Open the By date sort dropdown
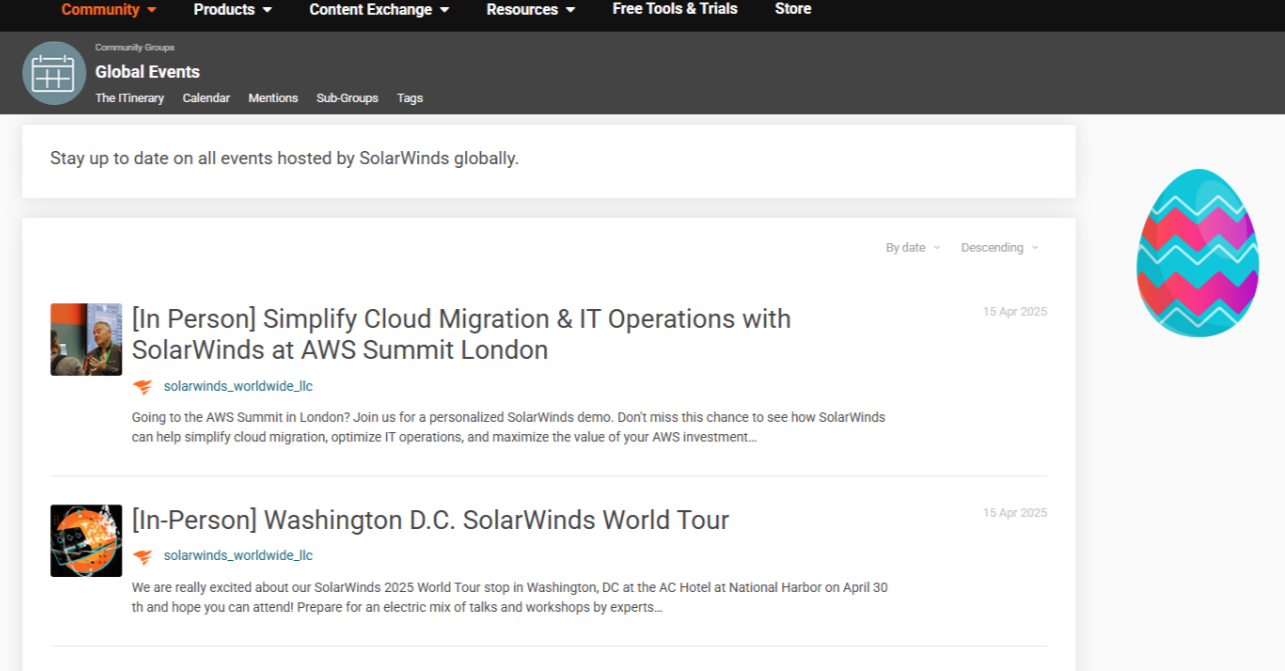The image size is (1285, 671). pyautogui.click(x=912, y=248)
